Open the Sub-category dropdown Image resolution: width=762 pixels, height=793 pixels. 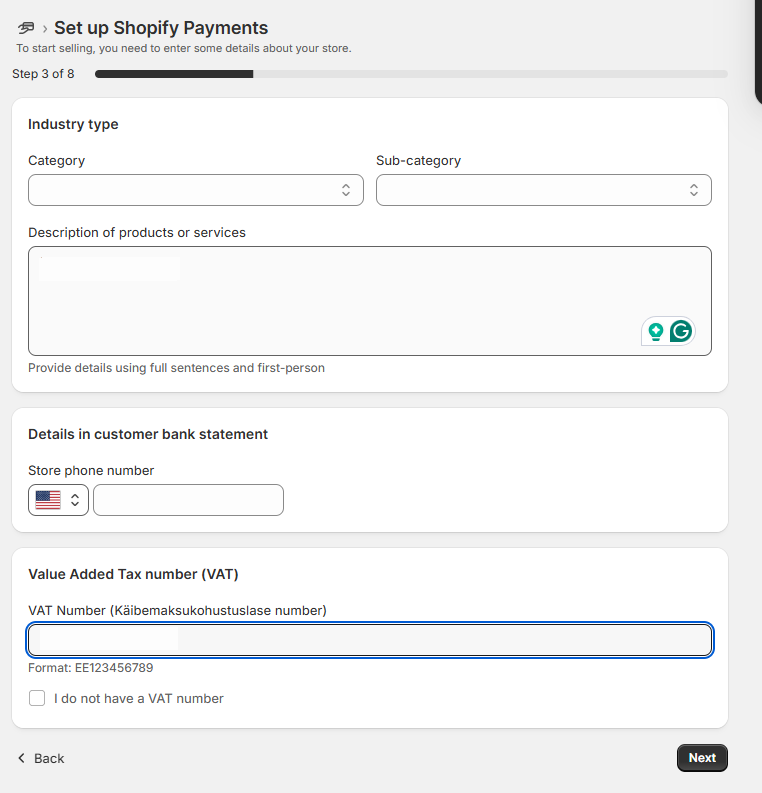(544, 190)
